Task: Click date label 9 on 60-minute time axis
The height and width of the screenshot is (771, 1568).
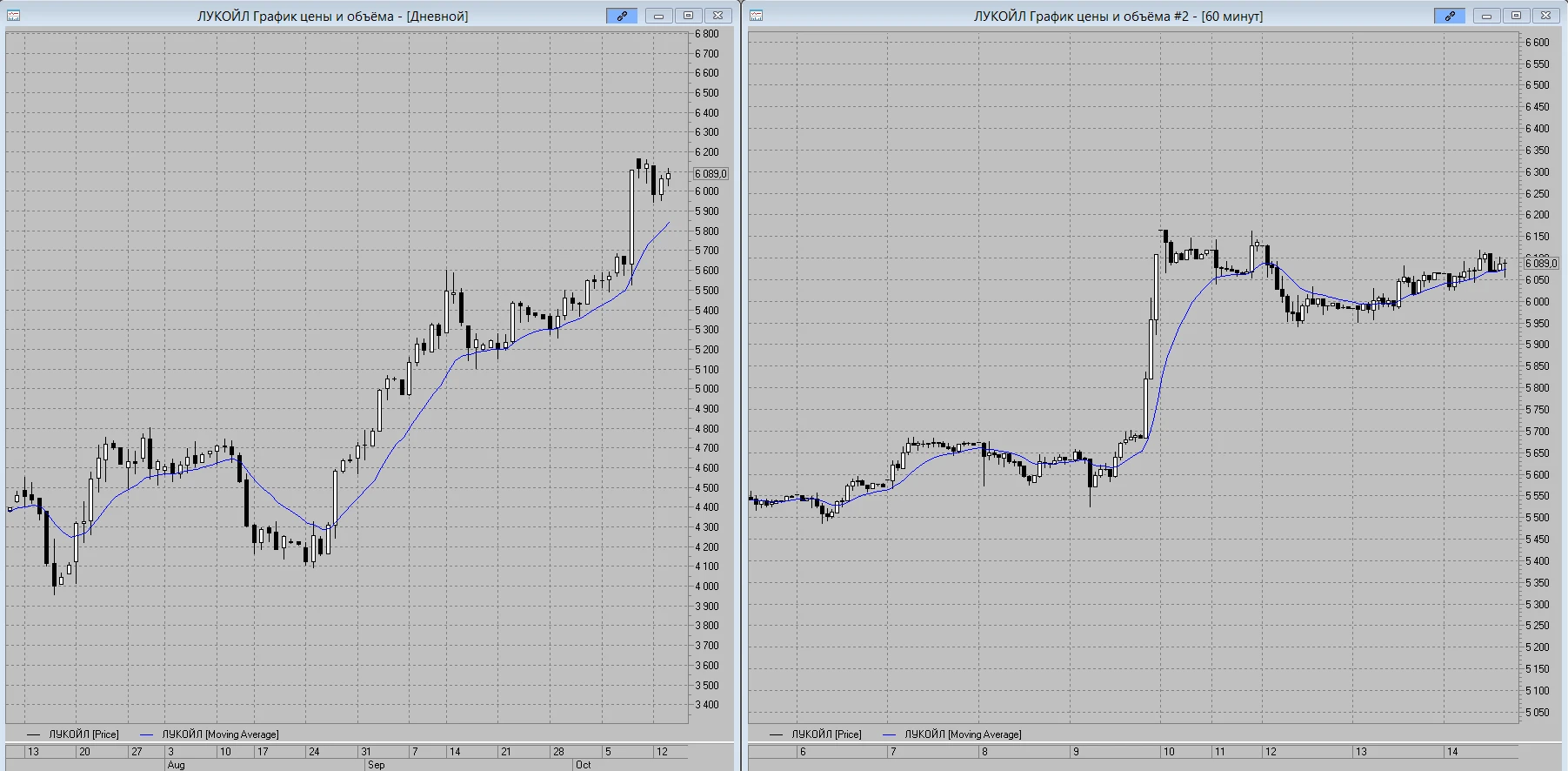Action: (x=1076, y=752)
